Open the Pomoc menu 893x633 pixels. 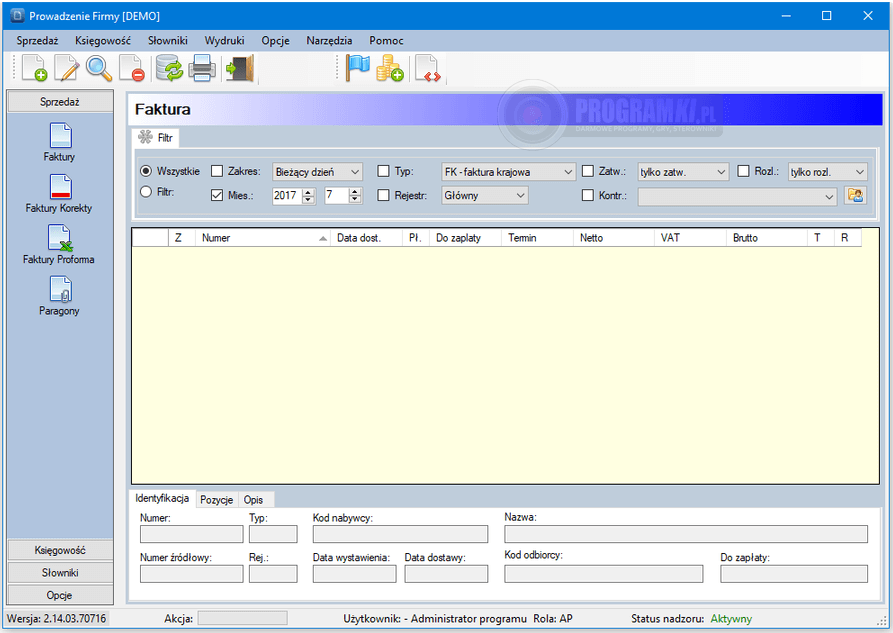coord(386,40)
